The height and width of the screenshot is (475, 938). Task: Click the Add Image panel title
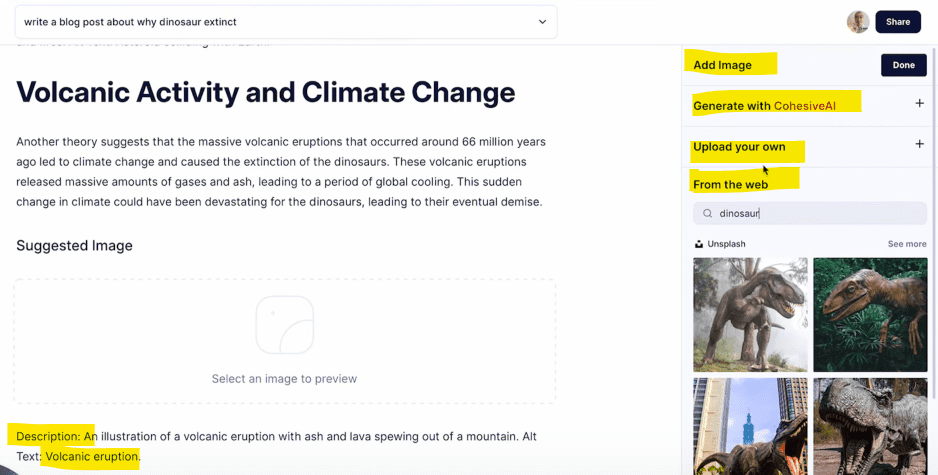coord(722,65)
